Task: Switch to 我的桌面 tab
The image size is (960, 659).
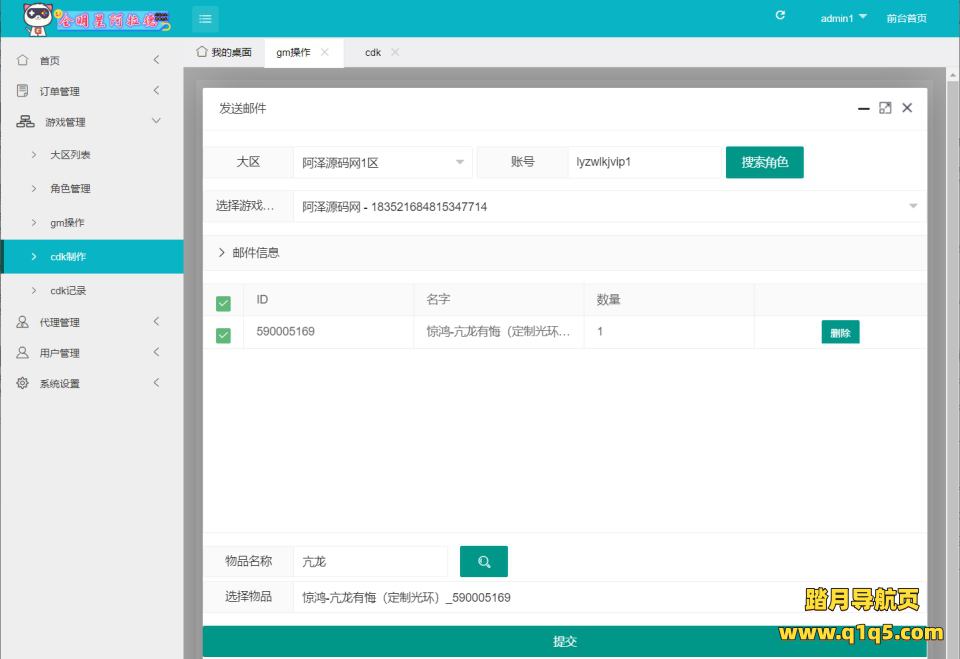Action: coord(224,52)
